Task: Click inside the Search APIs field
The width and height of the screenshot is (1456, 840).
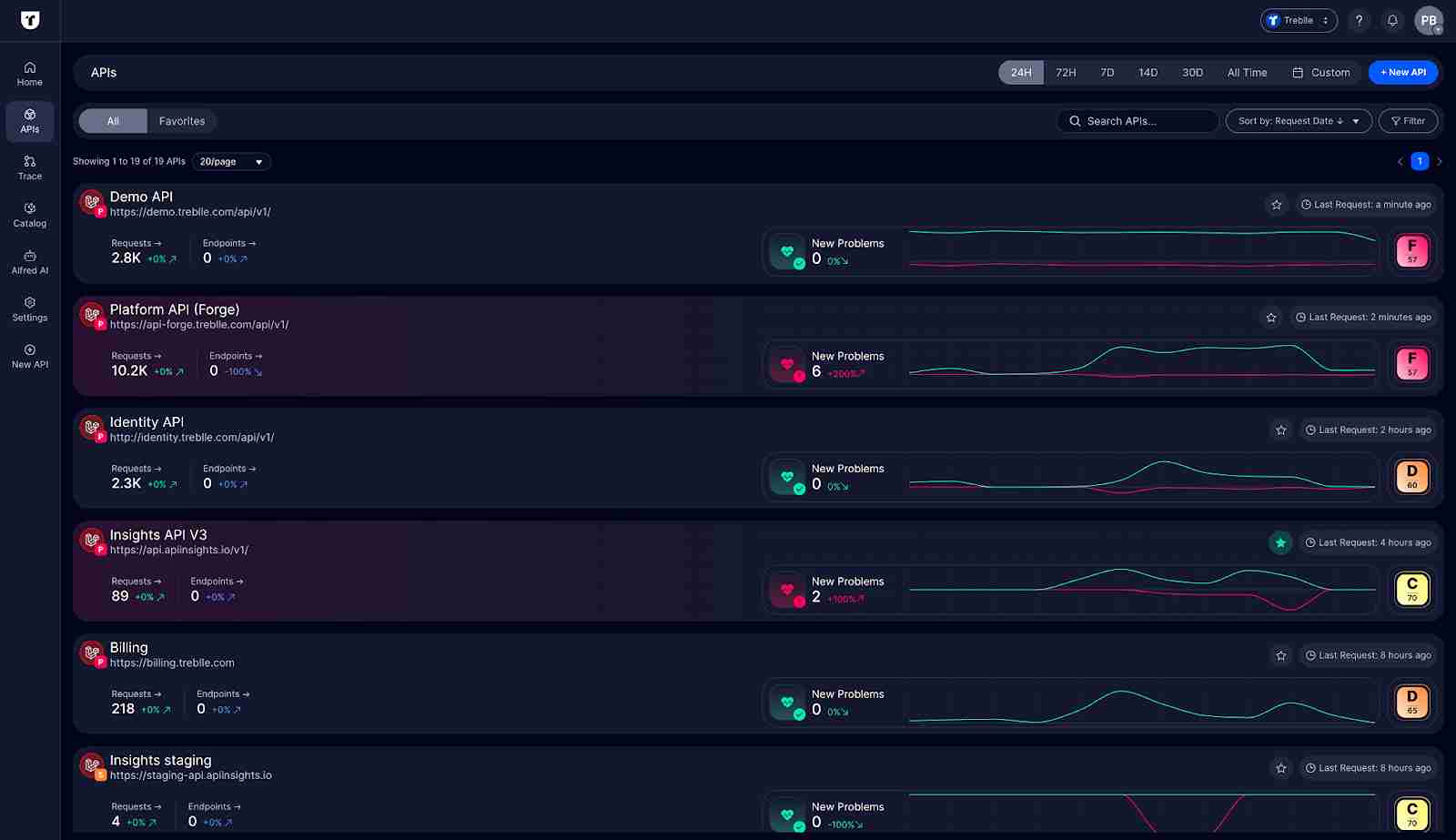Action: click(x=1137, y=120)
